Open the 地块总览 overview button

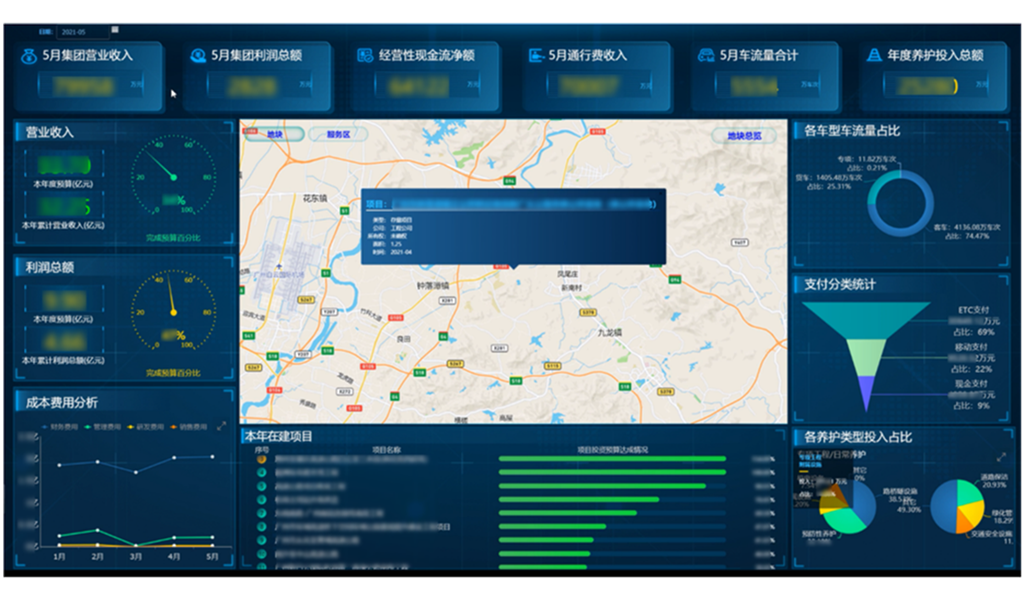point(744,135)
